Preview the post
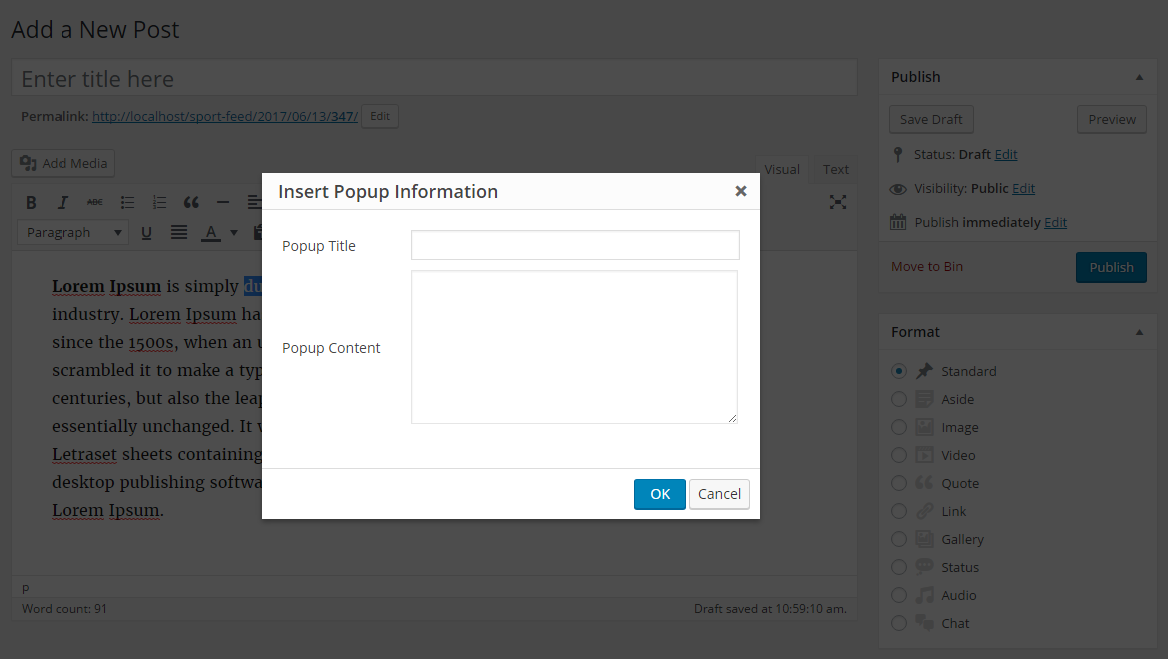 click(1111, 119)
